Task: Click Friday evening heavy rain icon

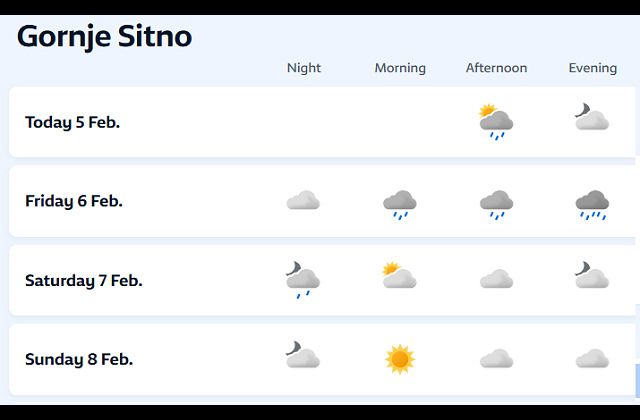Action: coord(592,204)
